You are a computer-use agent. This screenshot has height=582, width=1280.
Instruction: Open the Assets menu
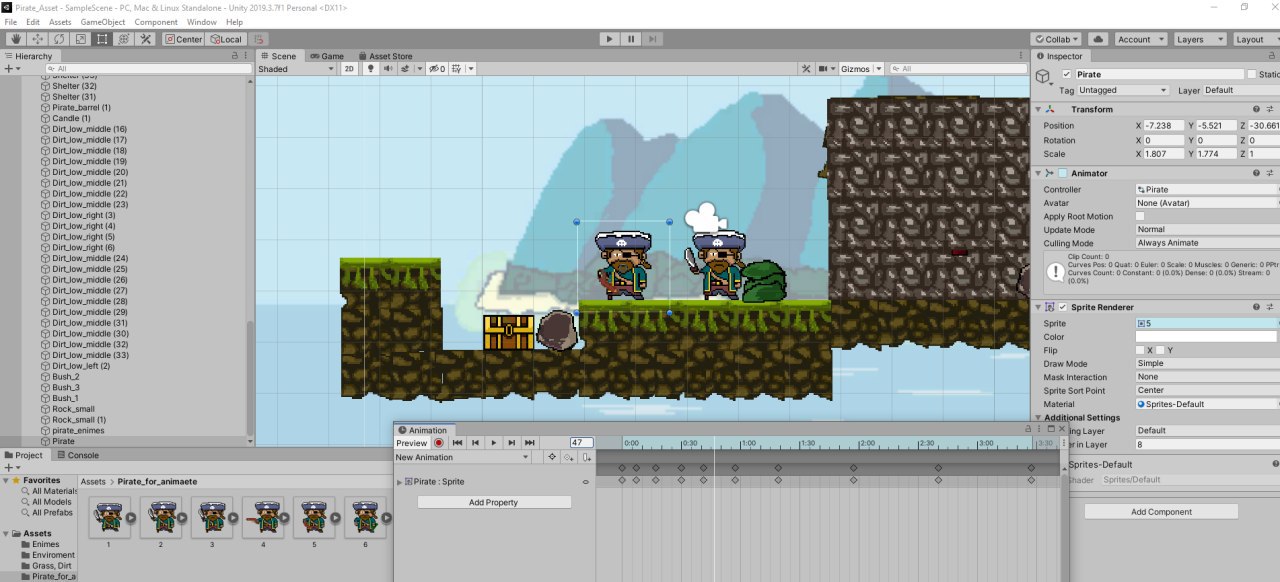[60, 22]
